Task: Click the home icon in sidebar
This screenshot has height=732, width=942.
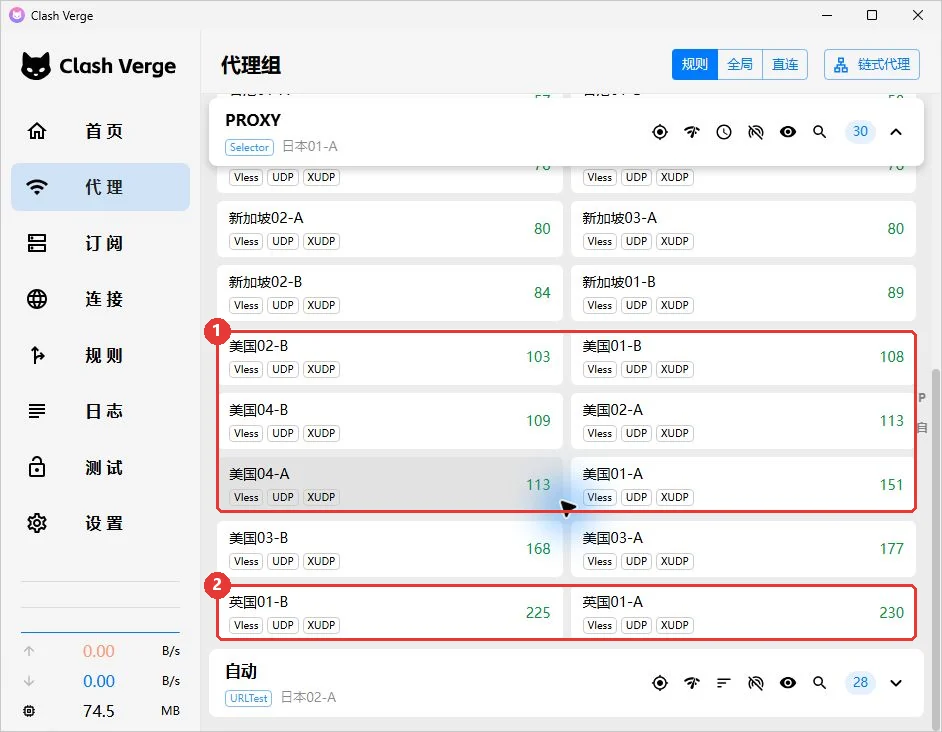Action: [37, 130]
